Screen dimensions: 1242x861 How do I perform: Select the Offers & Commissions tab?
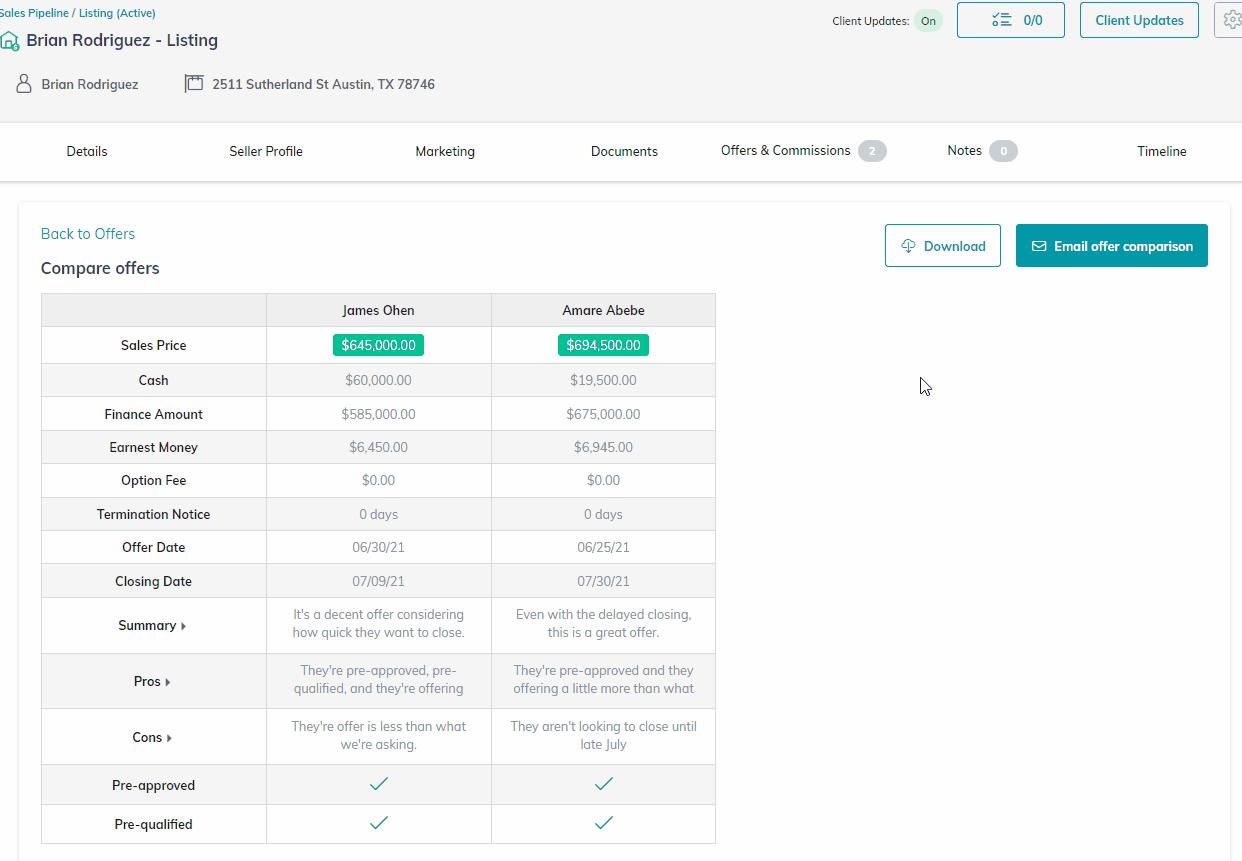click(786, 151)
